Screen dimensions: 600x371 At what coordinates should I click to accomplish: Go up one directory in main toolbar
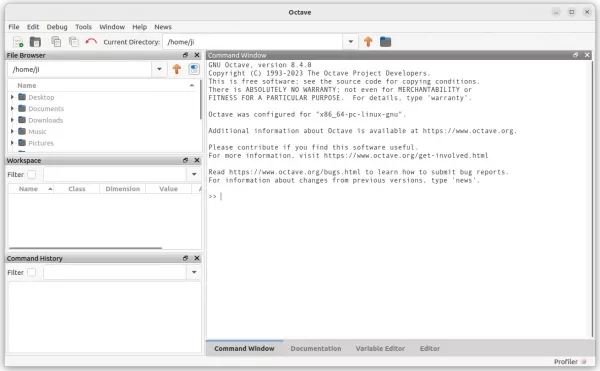pos(368,42)
